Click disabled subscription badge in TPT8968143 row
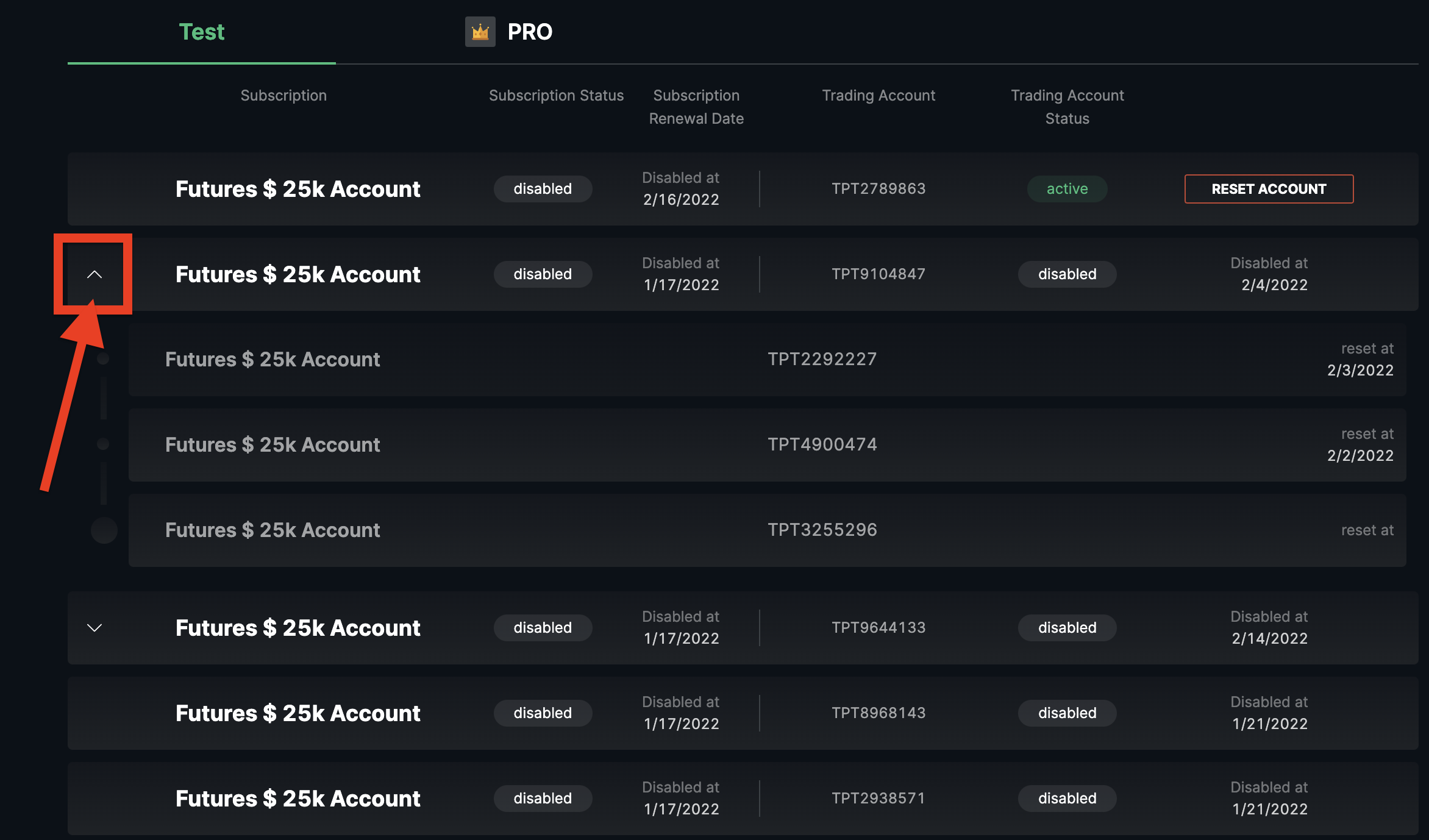This screenshot has width=1429, height=840. (543, 713)
